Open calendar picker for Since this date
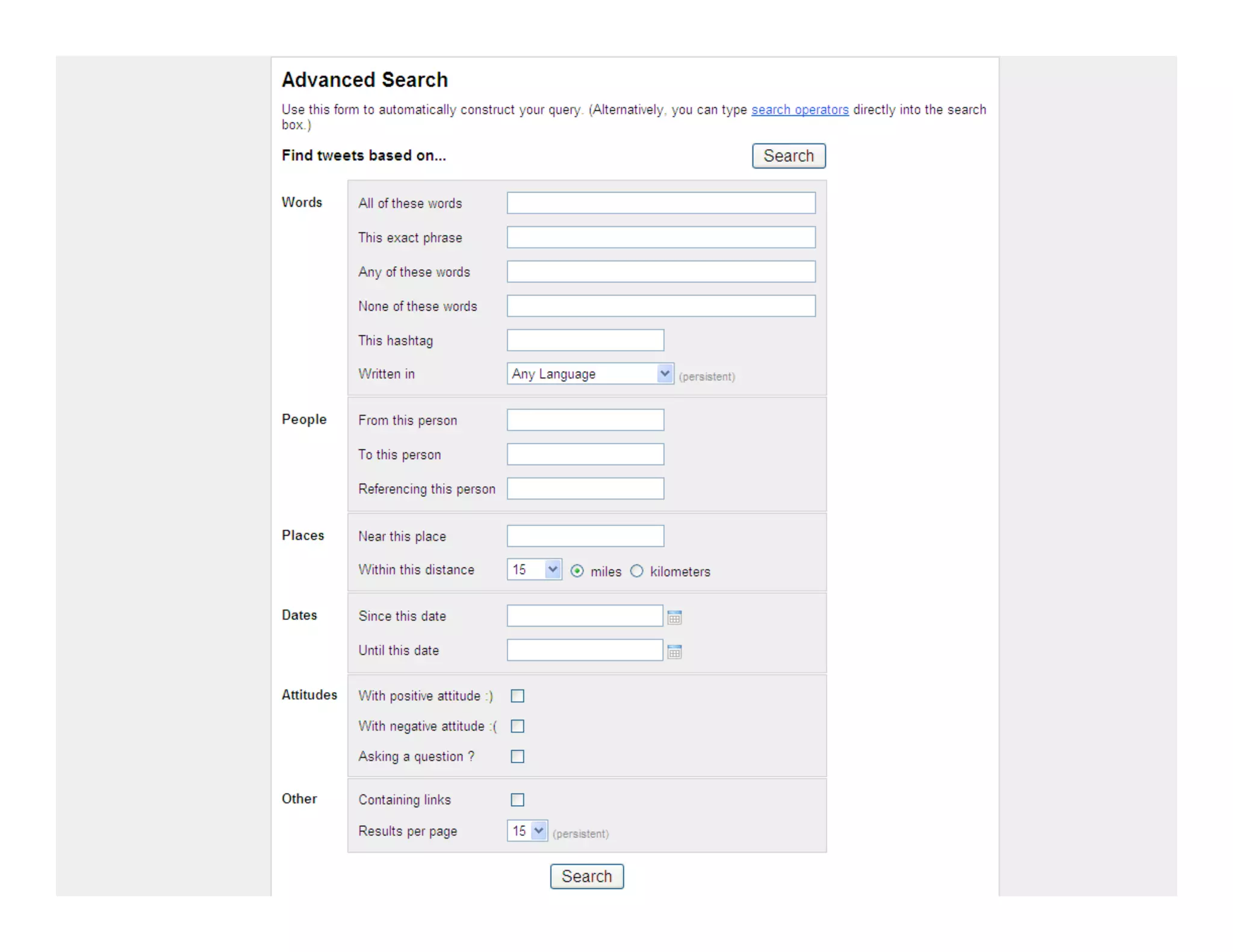This screenshot has width=1233, height=952. (674, 617)
